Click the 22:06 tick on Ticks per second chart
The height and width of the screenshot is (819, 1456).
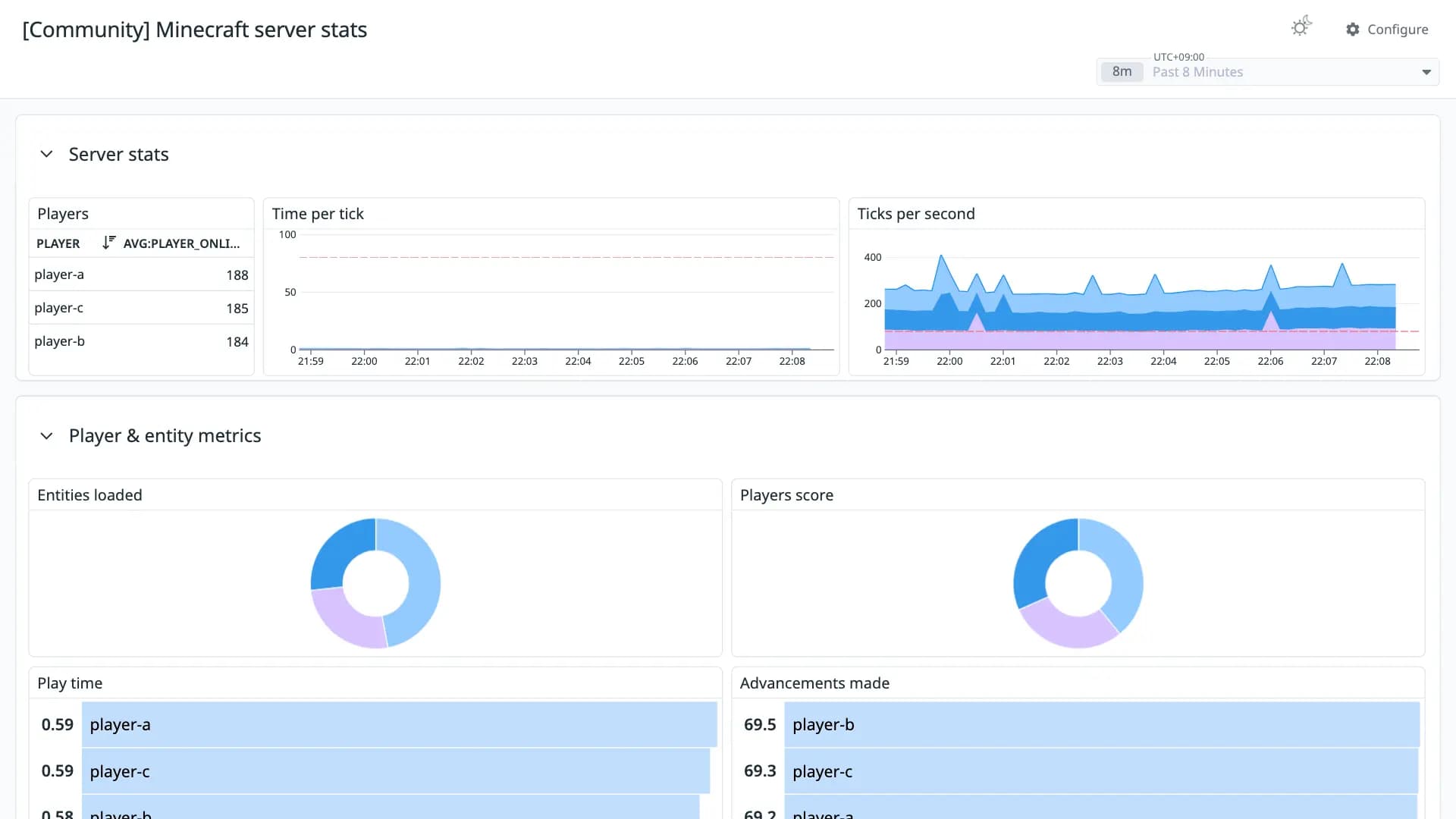click(1270, 361)
